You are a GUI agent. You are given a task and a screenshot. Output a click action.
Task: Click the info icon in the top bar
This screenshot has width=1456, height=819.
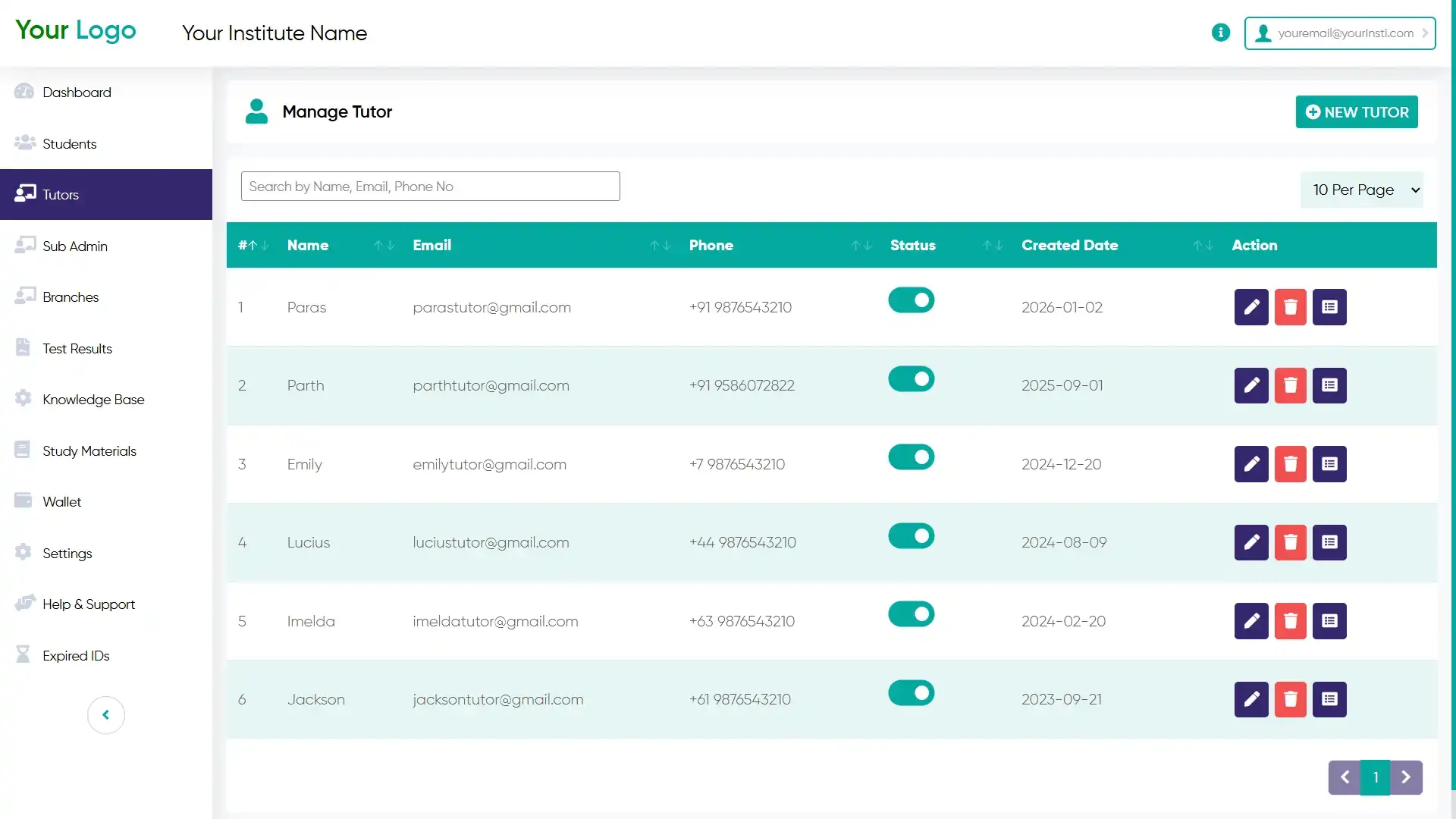pyautogui.click(x=1221, y=33)
